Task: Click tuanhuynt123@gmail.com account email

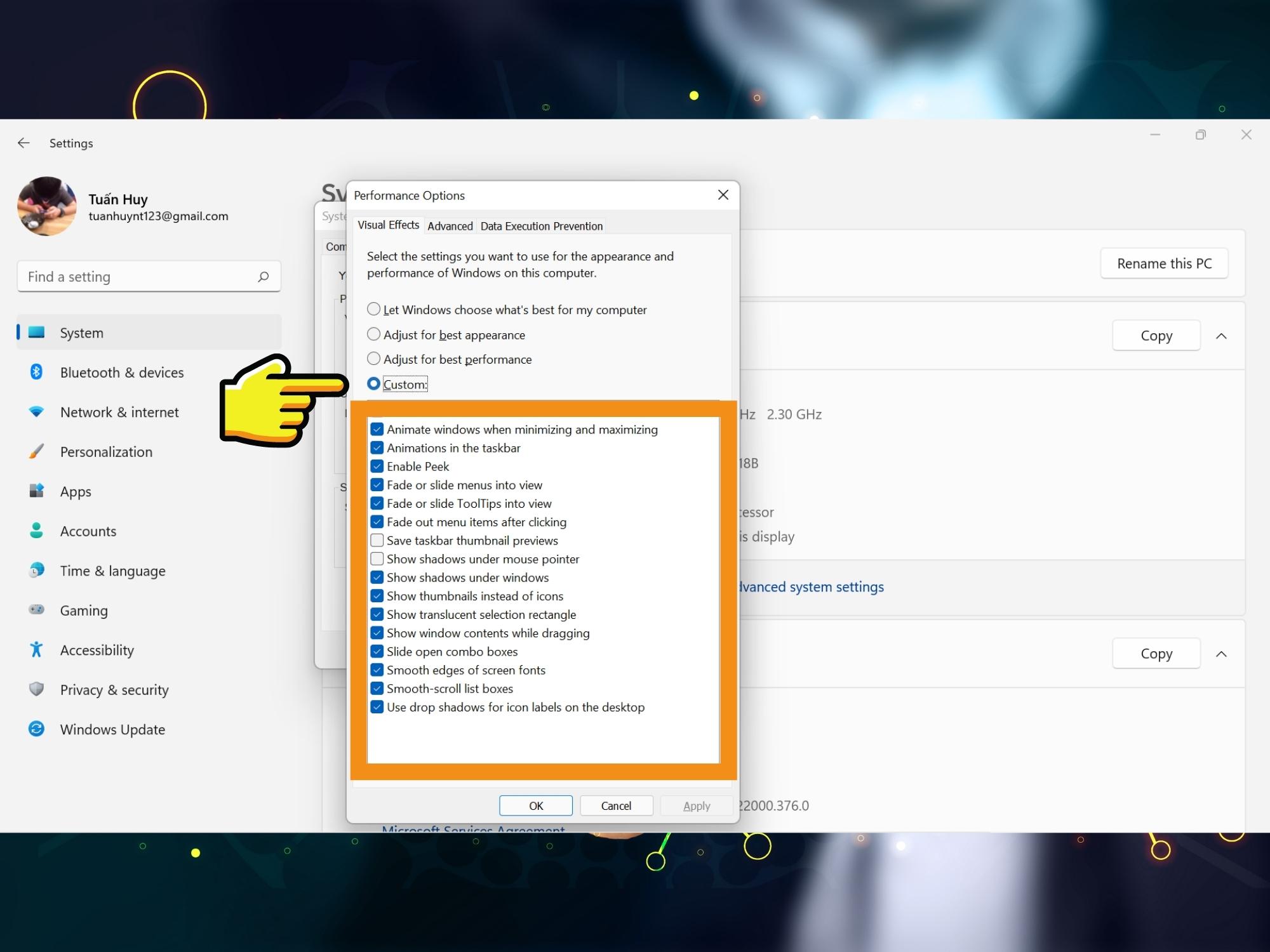Action: (x=158, y=216)
